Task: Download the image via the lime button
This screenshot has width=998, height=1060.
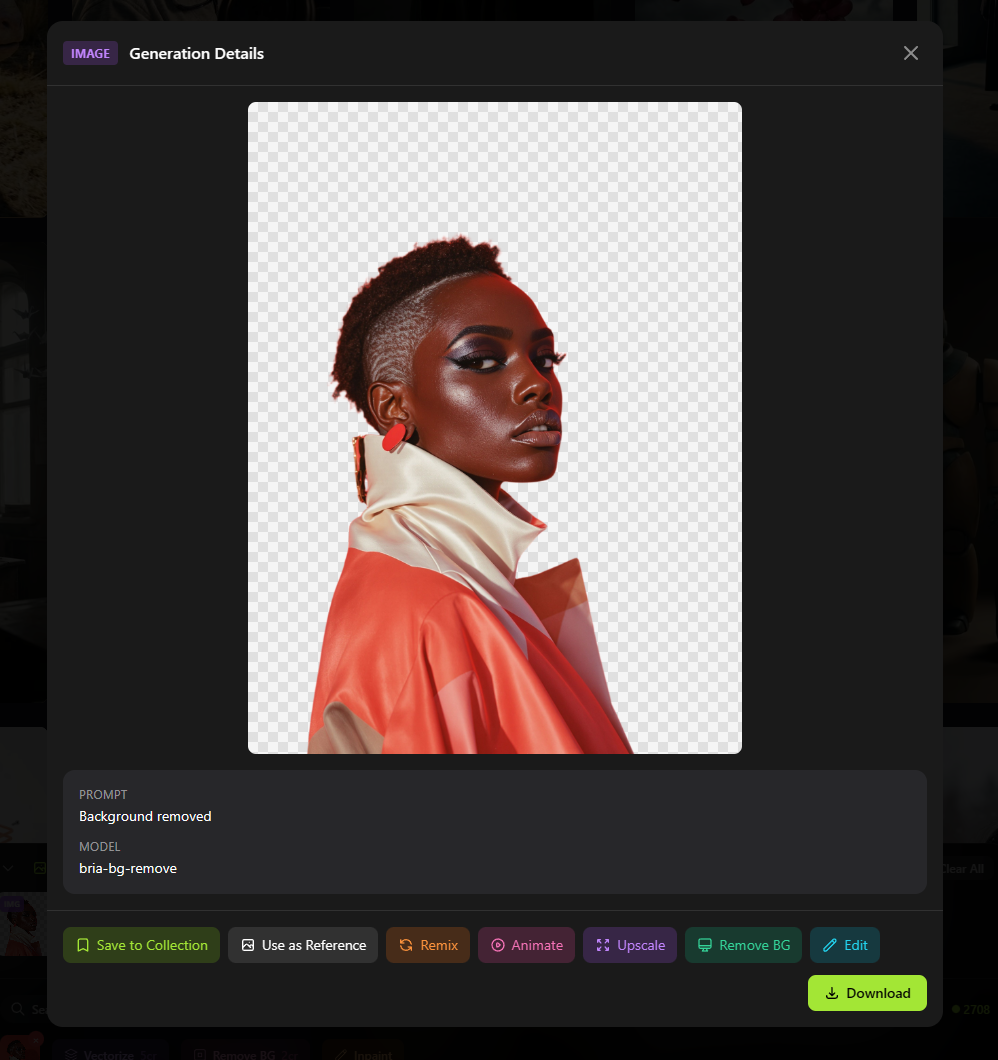Action: pos(867,993)
